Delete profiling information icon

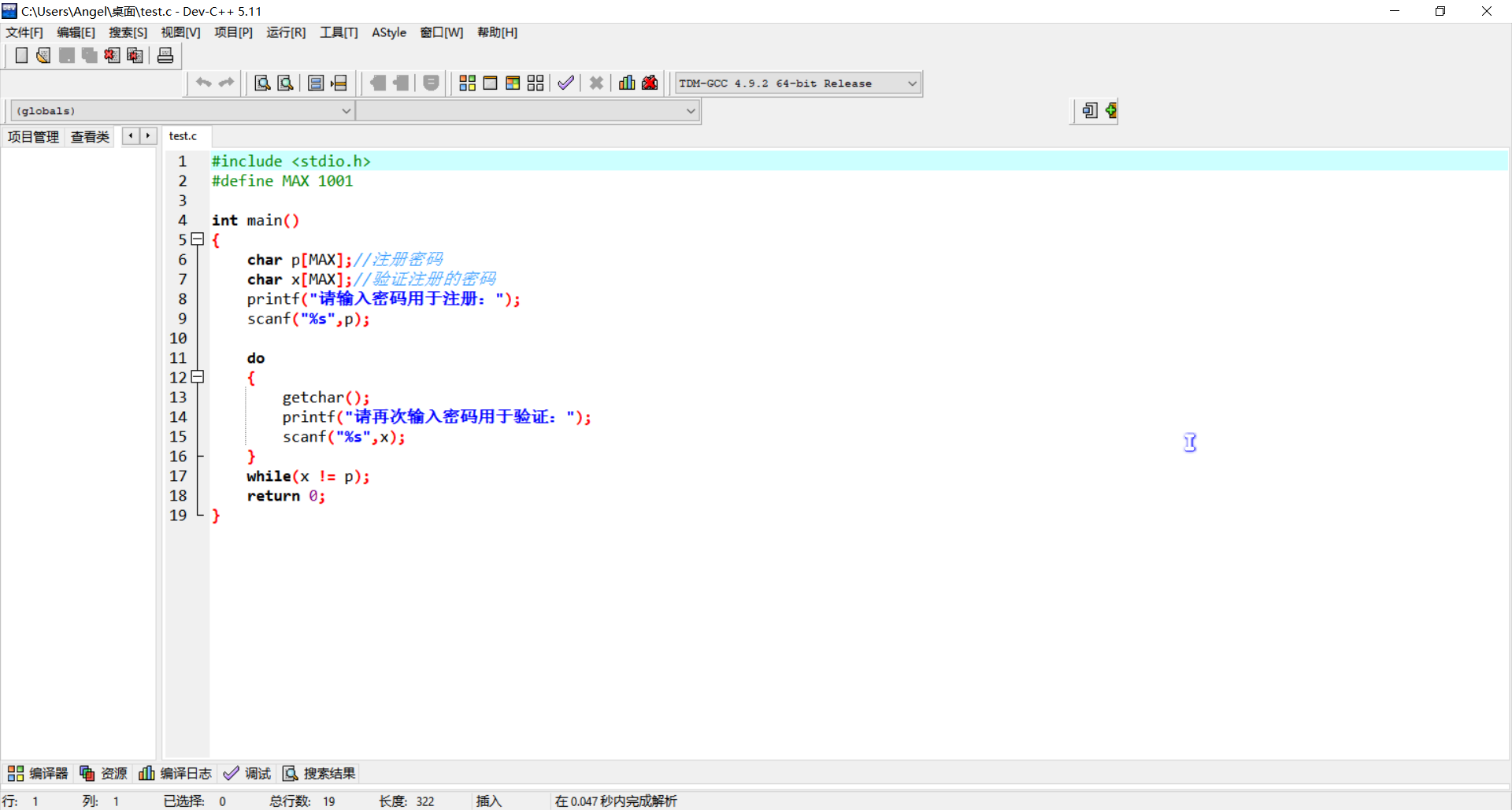point(650,83)
